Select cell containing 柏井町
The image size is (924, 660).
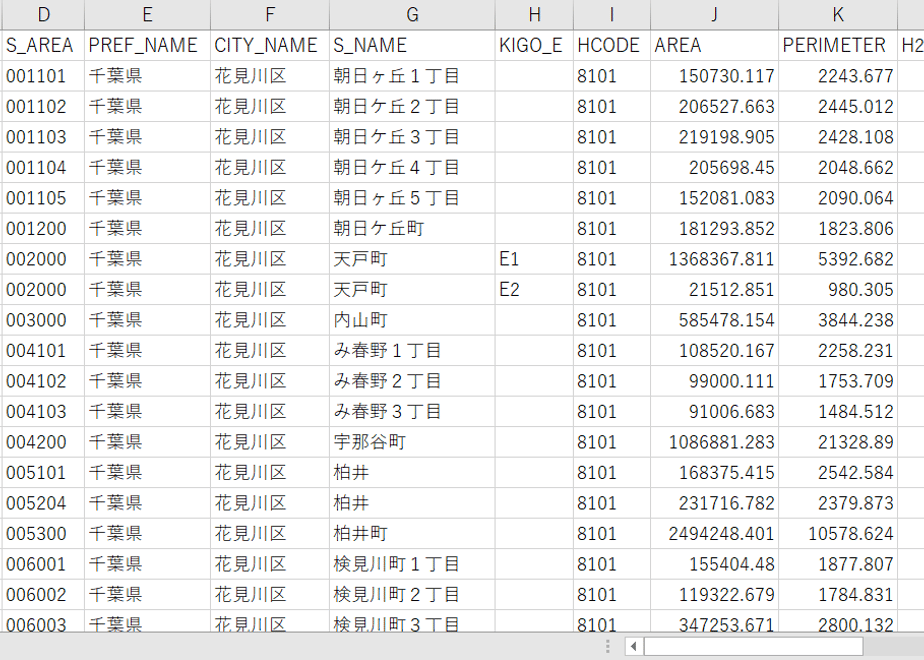coord(412,534)
